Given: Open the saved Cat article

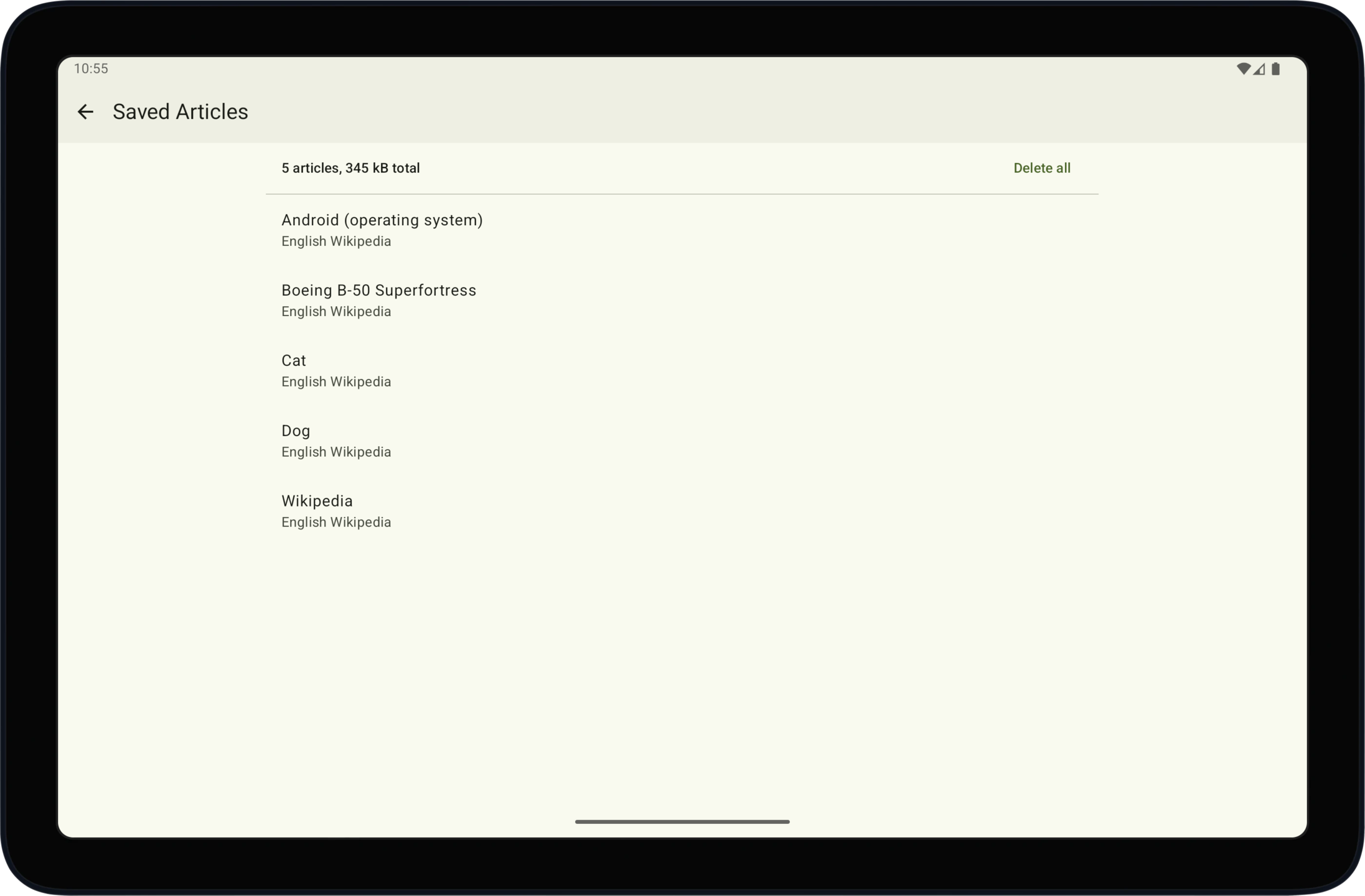Looking at the screenshot, I should point(294,361).
